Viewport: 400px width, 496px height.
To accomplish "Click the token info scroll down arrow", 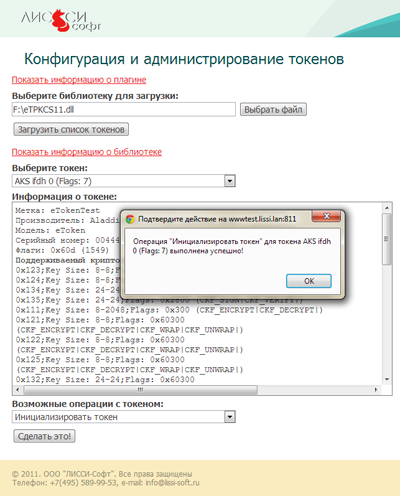I will [387, 379].
